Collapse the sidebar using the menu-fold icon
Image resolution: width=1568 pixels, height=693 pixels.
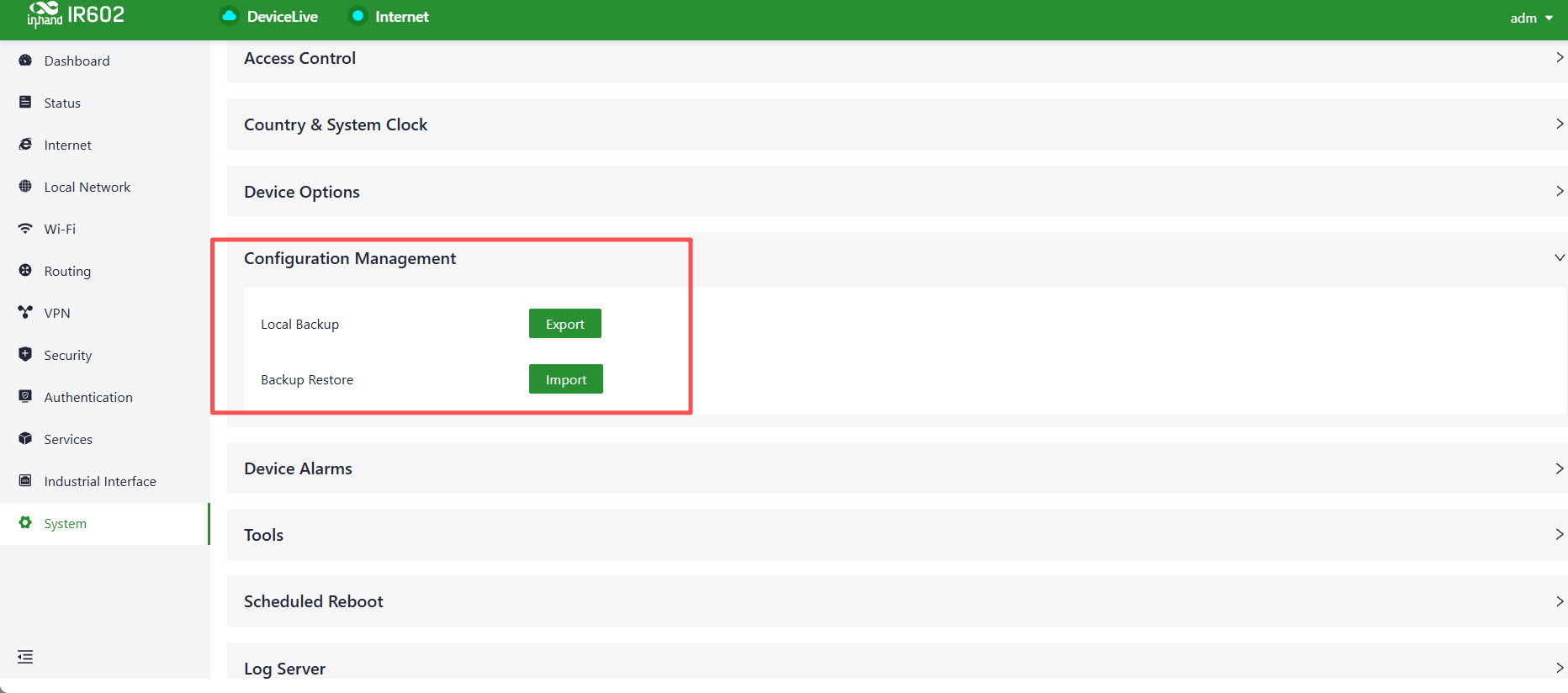(x=25, y=657)
